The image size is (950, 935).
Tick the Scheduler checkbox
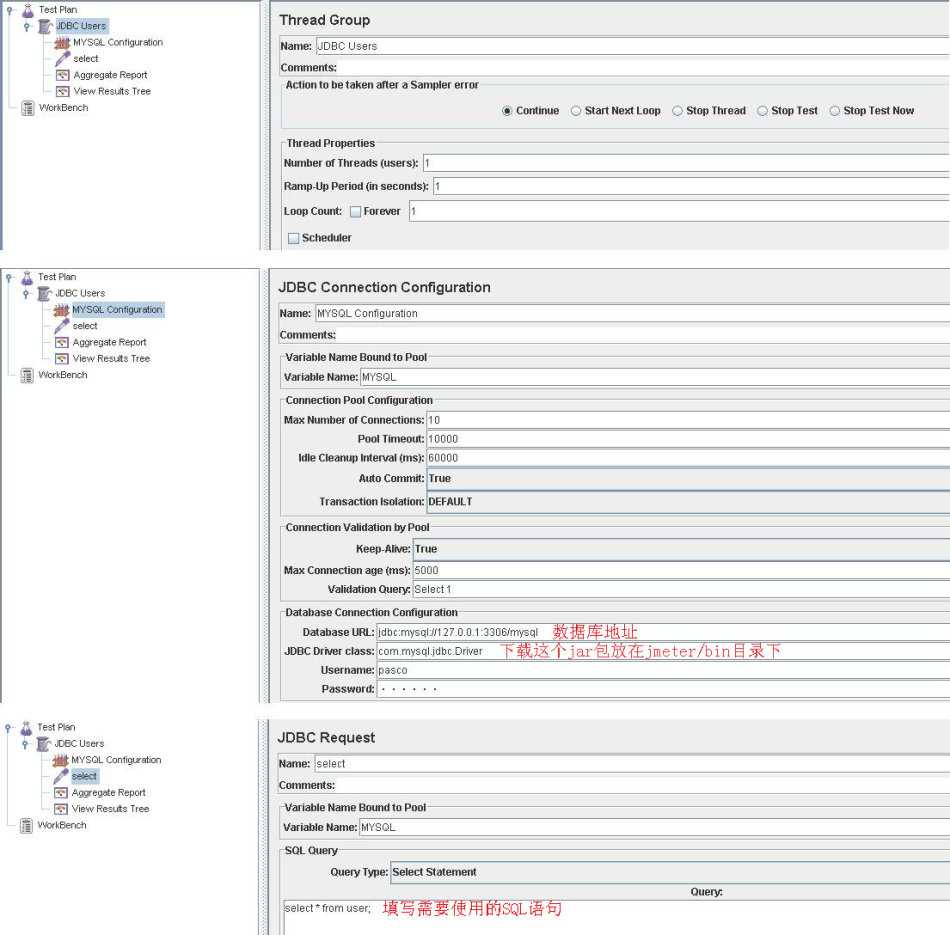294,238
